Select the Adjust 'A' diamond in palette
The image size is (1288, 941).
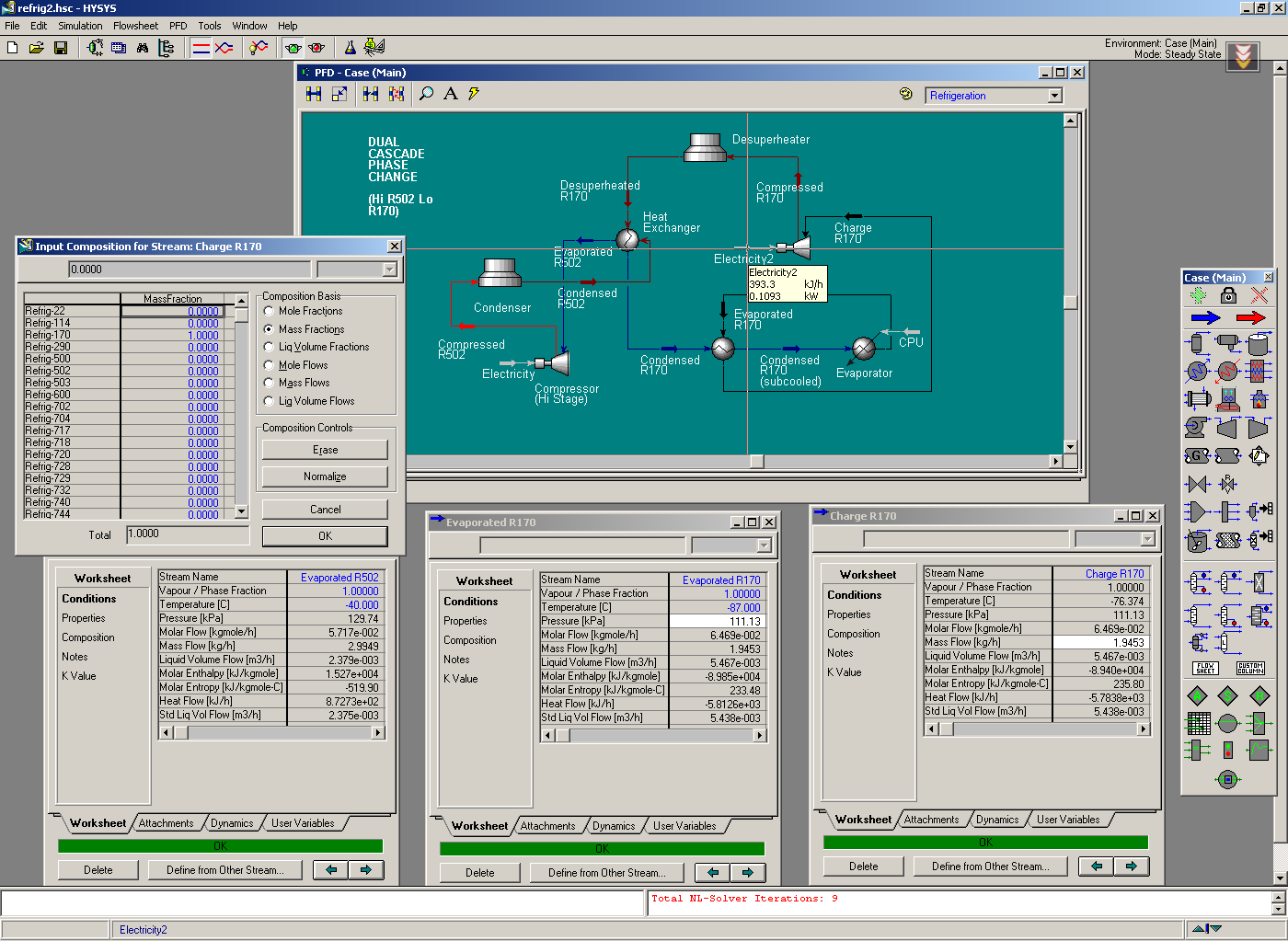(1198, 695)
